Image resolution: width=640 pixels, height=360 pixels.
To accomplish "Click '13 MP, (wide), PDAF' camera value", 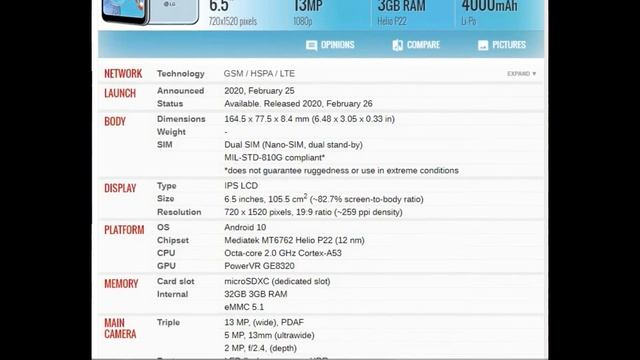I will (264, 322).
